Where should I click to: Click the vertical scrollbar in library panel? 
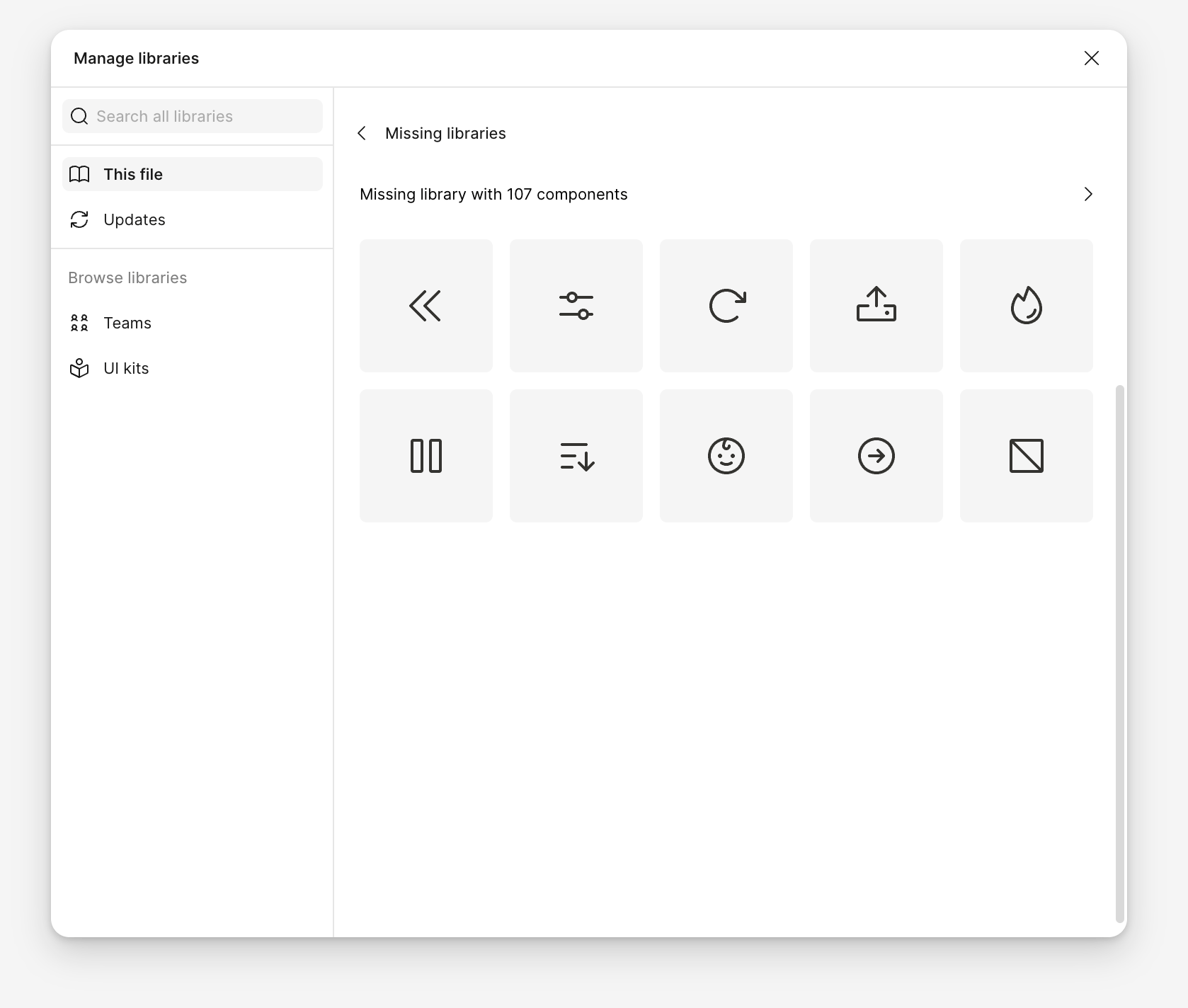pos(1119,651)
